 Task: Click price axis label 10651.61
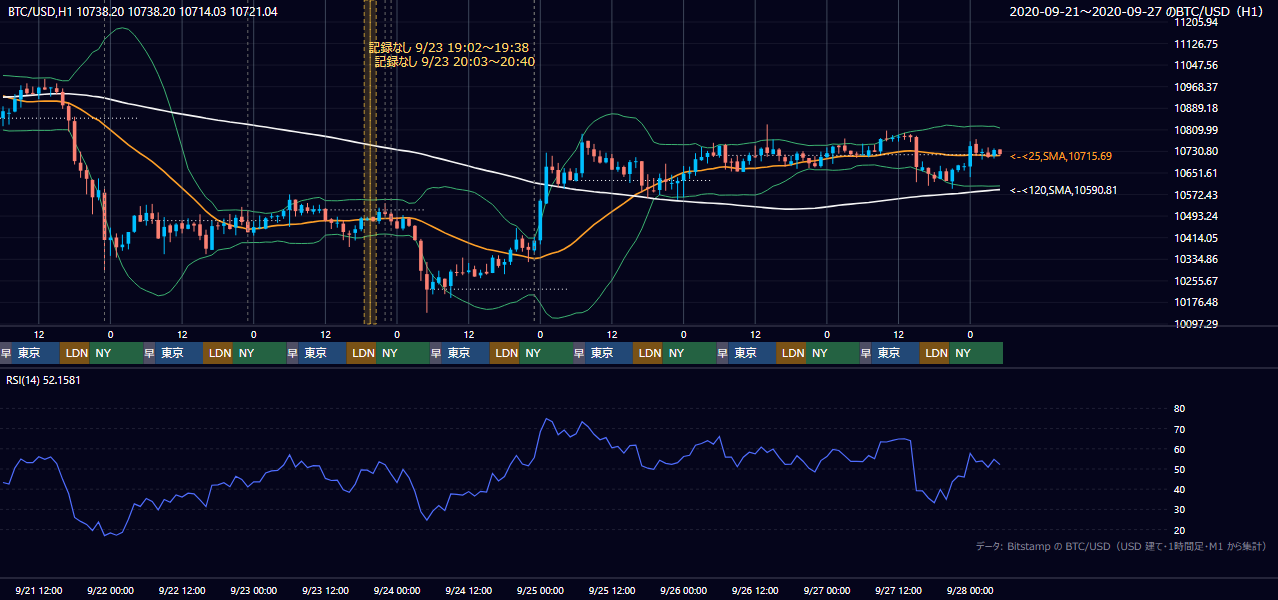pyautogui.click(x=1195, y=173)
